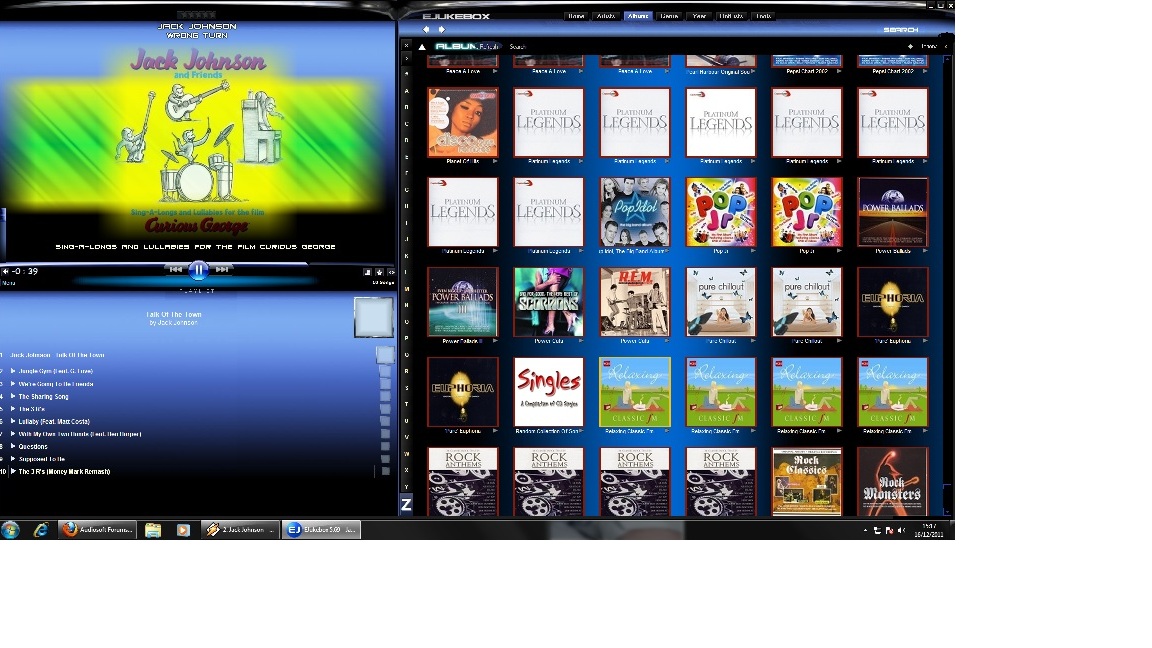Skip to the previous track
This screenshot has height=648, width=1152.
176,270
